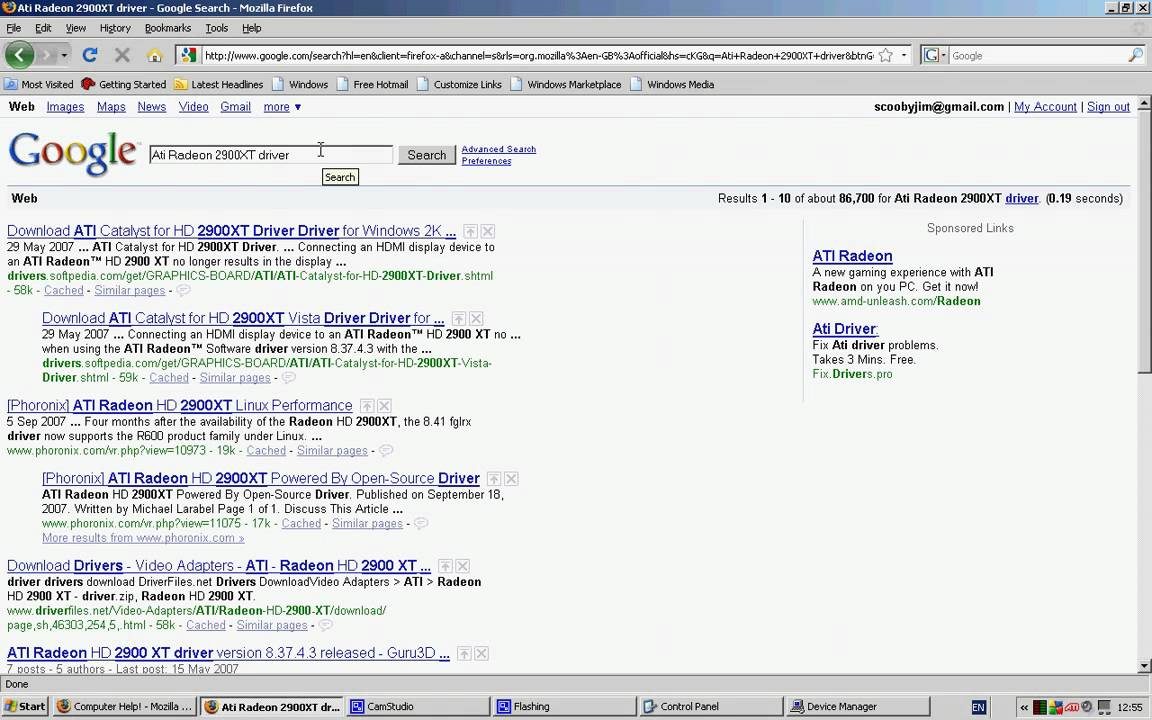Promote the first Softpedia result with arrow icon
Viewport: 1152px width, 720px height.
470,231
